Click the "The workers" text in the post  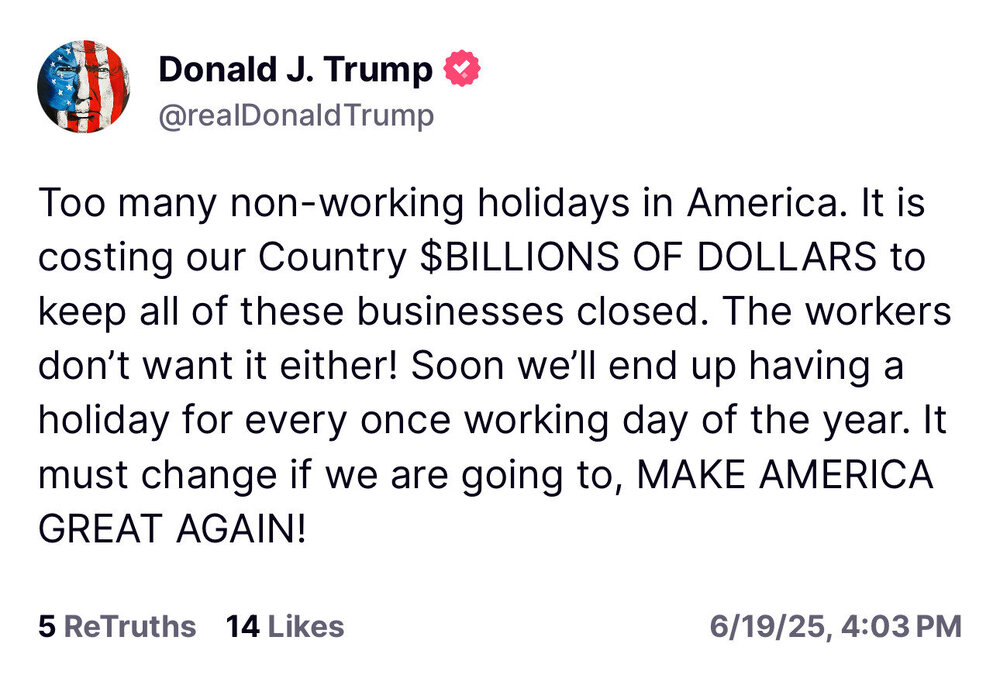coord(835,312)
